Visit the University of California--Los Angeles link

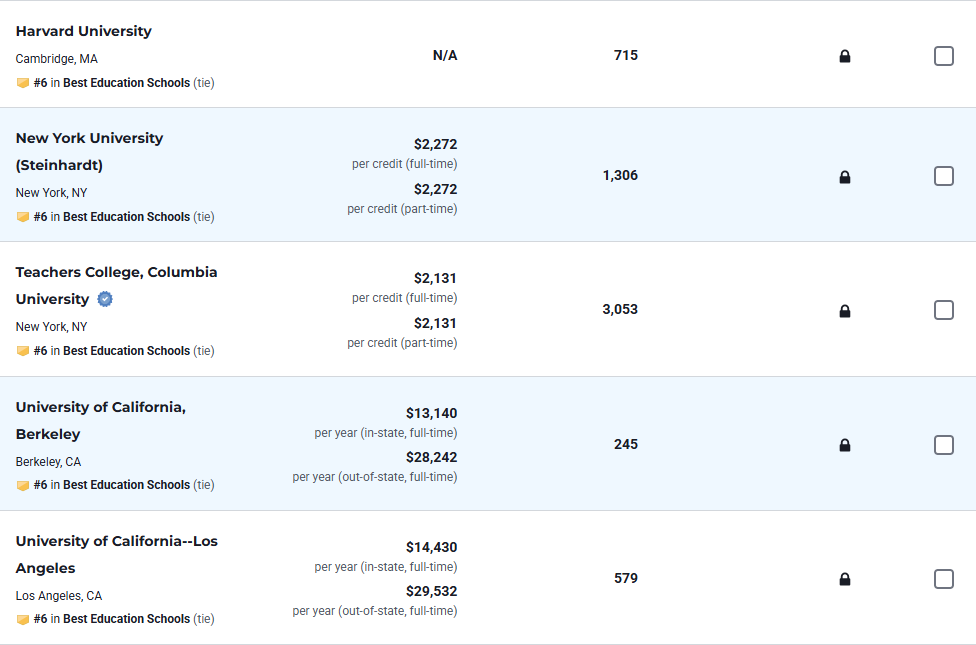tap(116, 541)
